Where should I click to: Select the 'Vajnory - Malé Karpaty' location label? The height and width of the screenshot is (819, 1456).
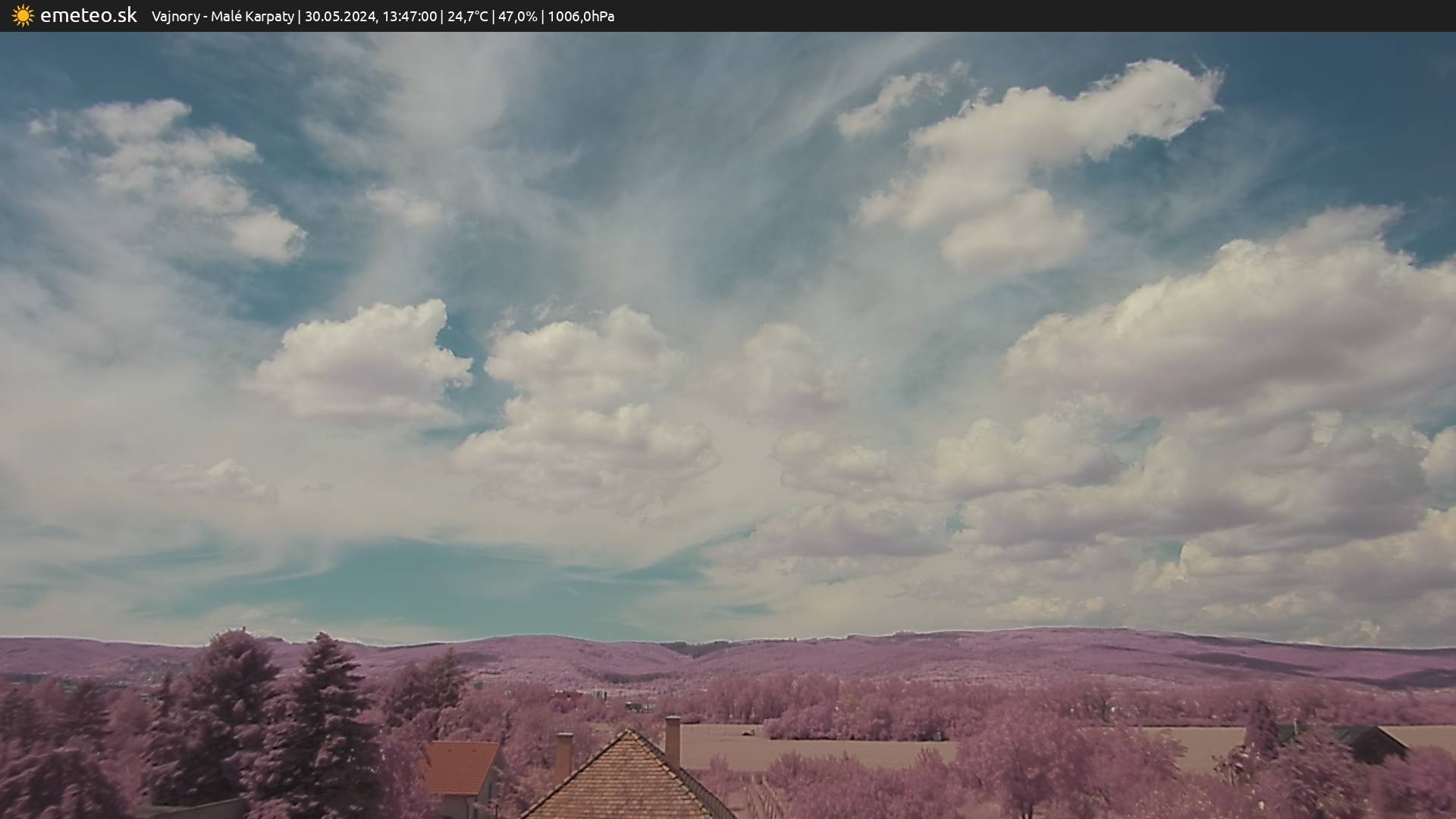click(x=222, y=17)
